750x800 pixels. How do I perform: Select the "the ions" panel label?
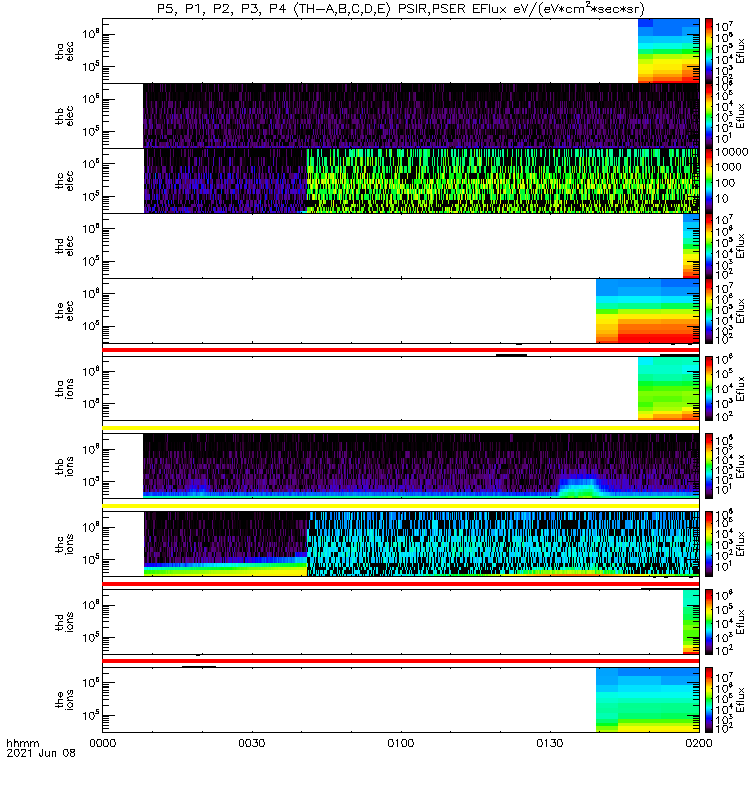point(64,699)
